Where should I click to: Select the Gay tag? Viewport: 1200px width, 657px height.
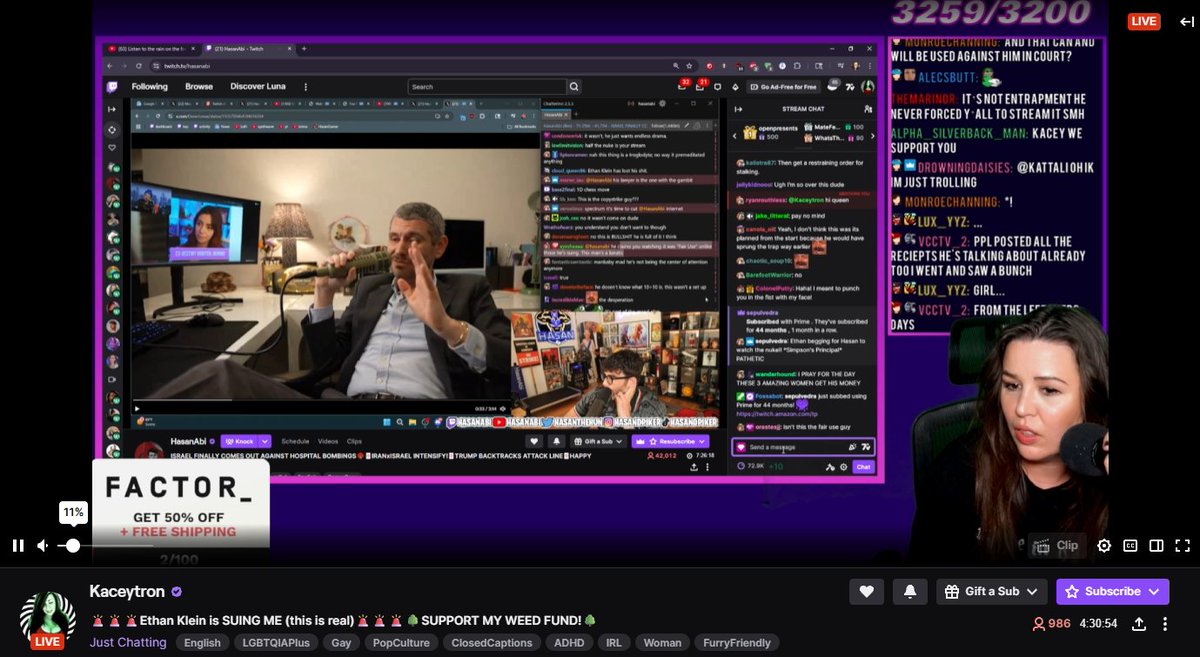click(341, 643)
